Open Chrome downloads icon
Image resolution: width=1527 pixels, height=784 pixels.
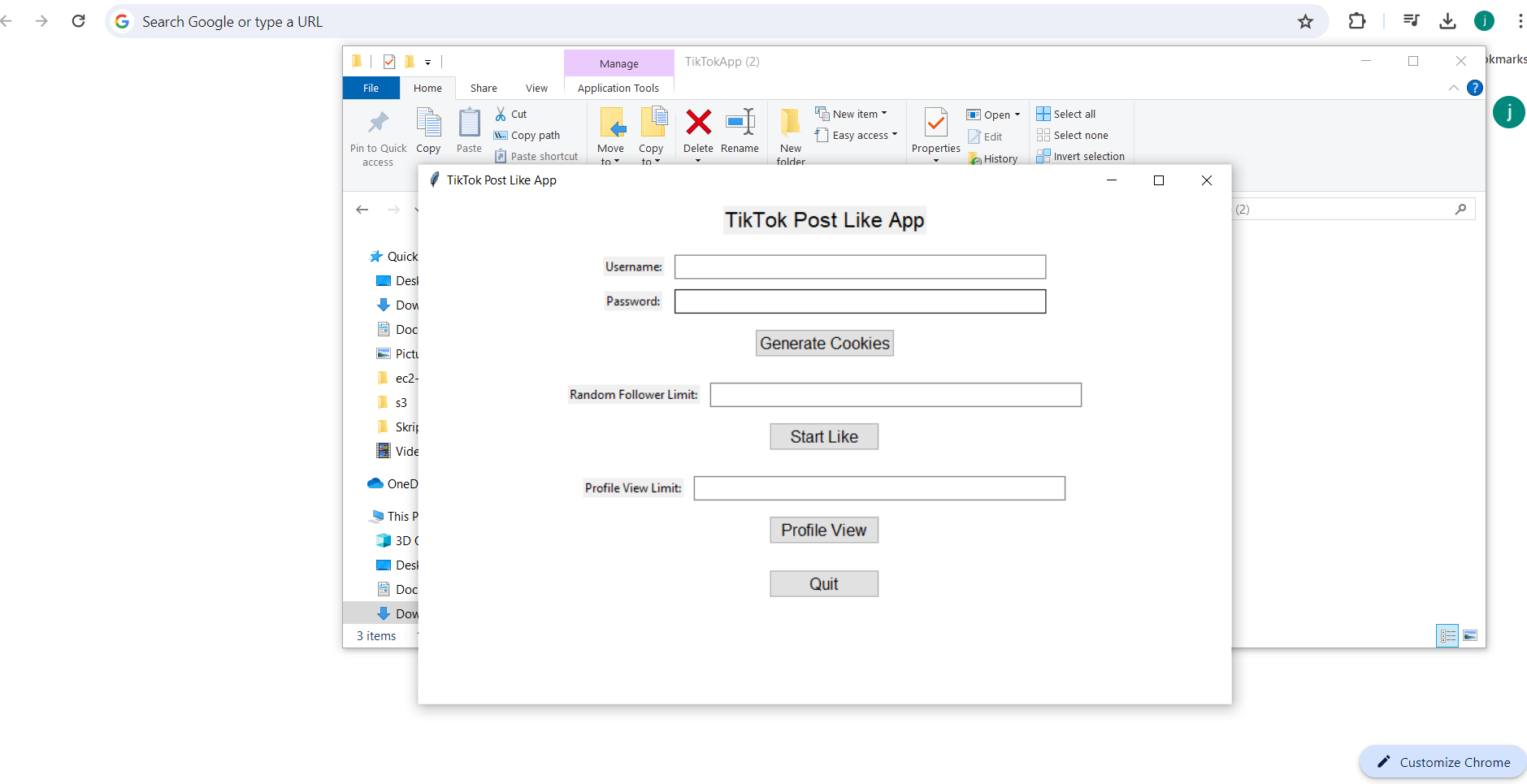[1447, 21]
